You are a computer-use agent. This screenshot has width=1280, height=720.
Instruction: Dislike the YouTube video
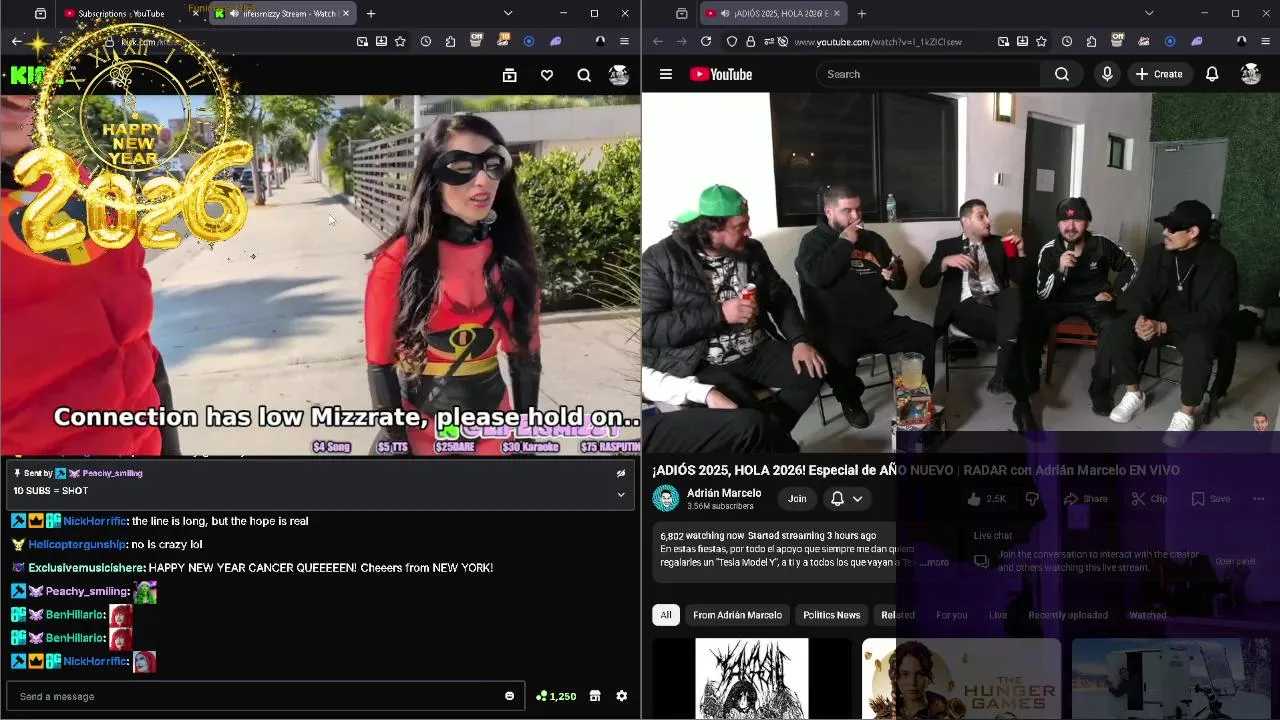pos(1033,498)
